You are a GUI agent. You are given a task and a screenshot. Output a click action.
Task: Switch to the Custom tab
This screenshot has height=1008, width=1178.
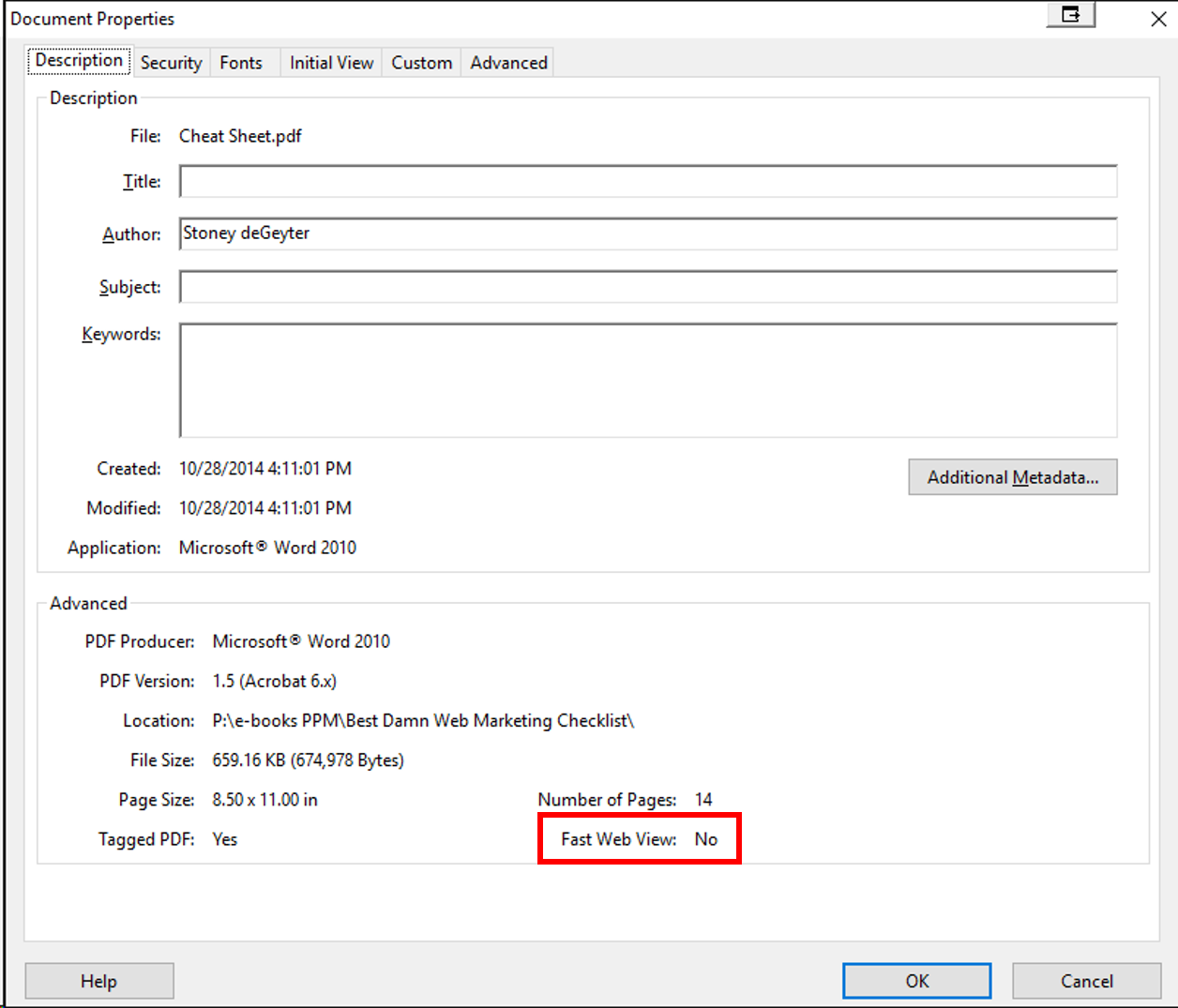coord(420,62)
